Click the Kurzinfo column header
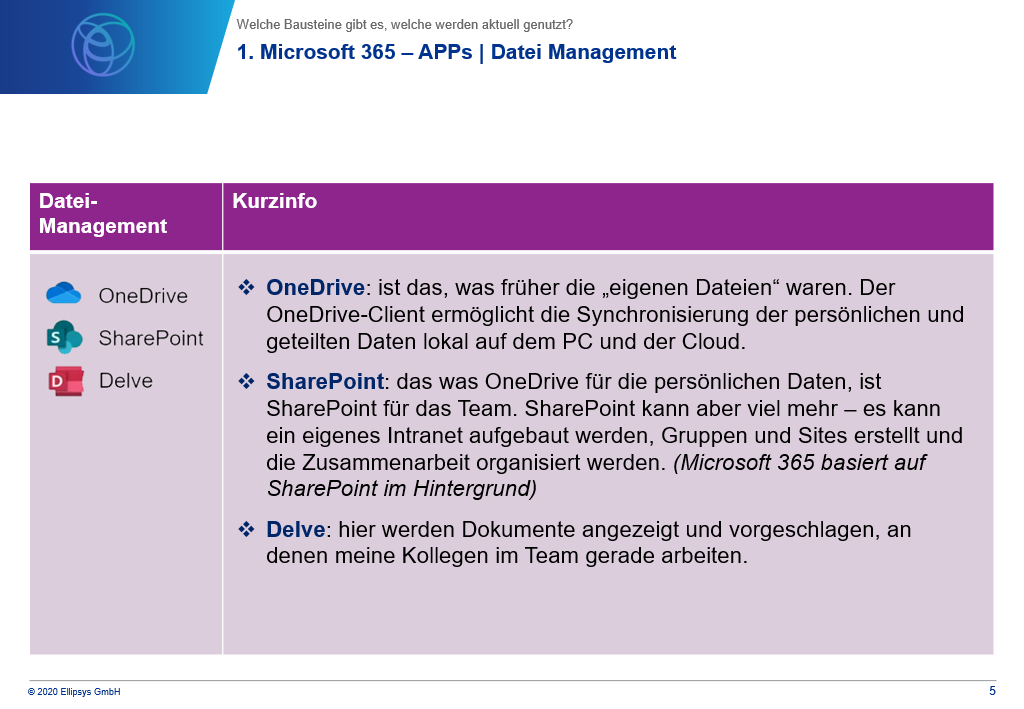The height and width of the screenshot is (709, 1024). [275, 201]
